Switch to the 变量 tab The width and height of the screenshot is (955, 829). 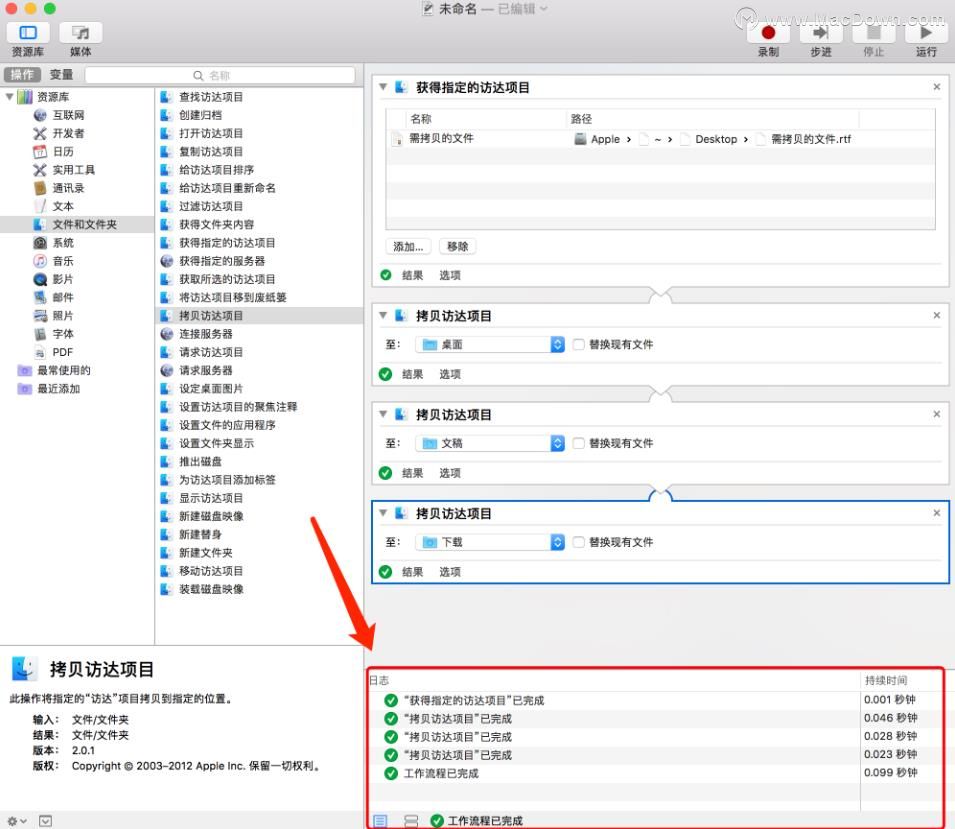pos(61,75)
